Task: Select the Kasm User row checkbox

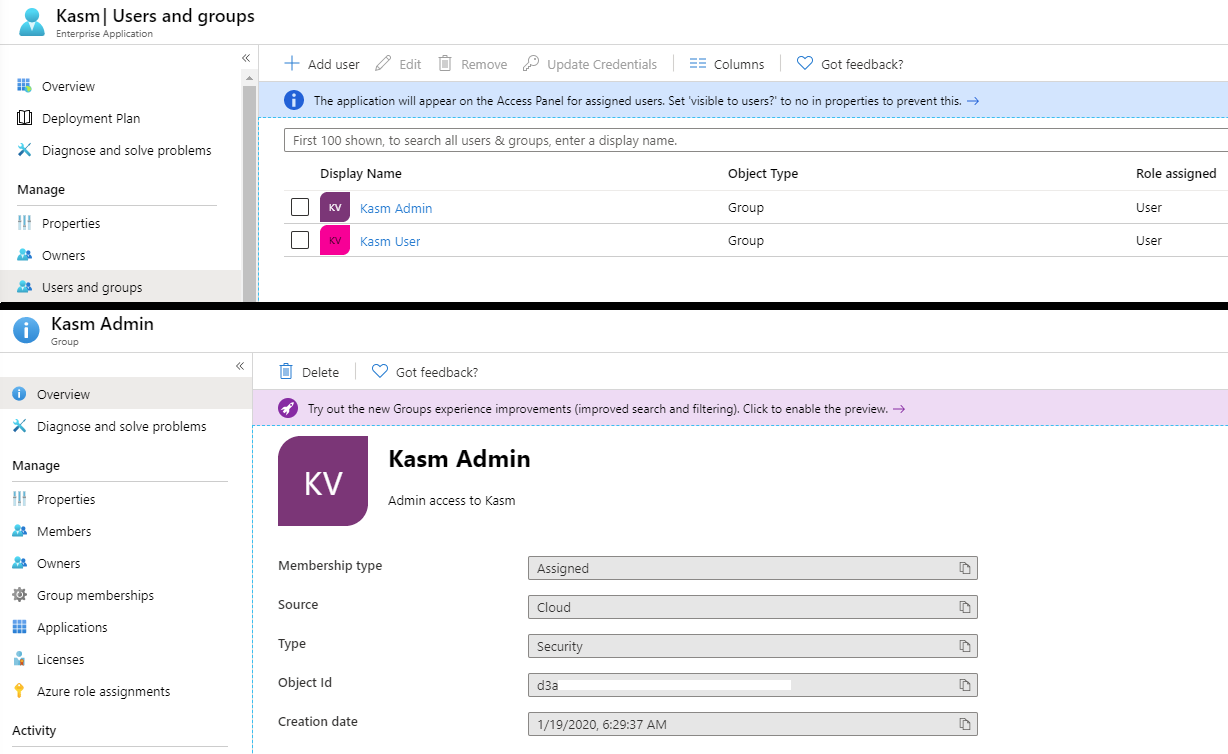Action: coord(300,240)
